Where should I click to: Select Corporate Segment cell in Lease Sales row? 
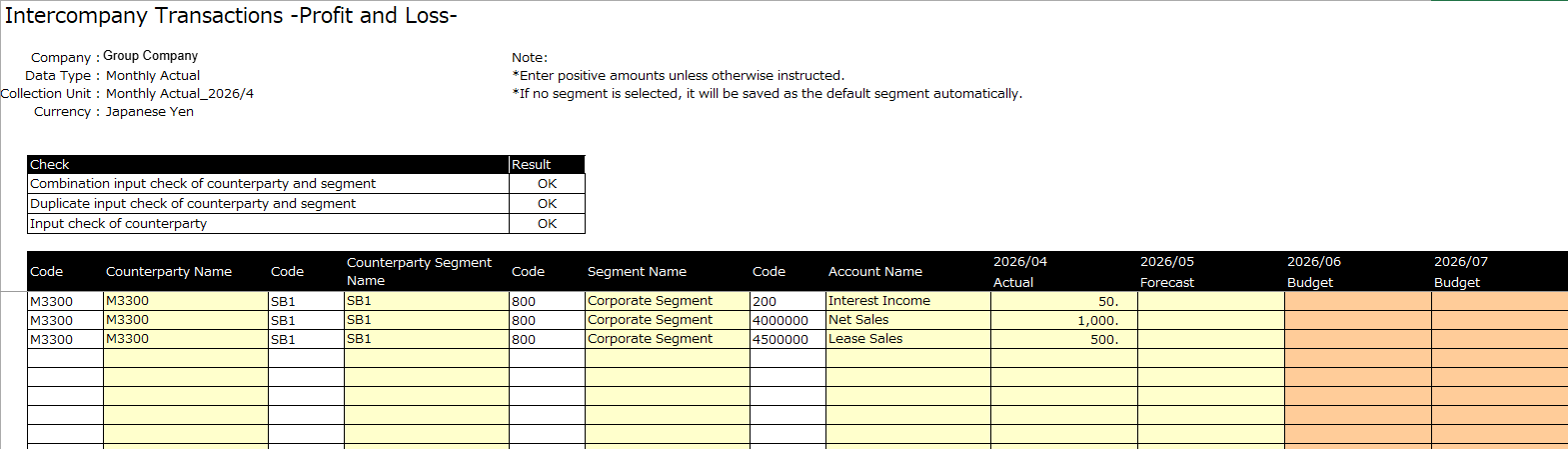(x=668, y=339)
